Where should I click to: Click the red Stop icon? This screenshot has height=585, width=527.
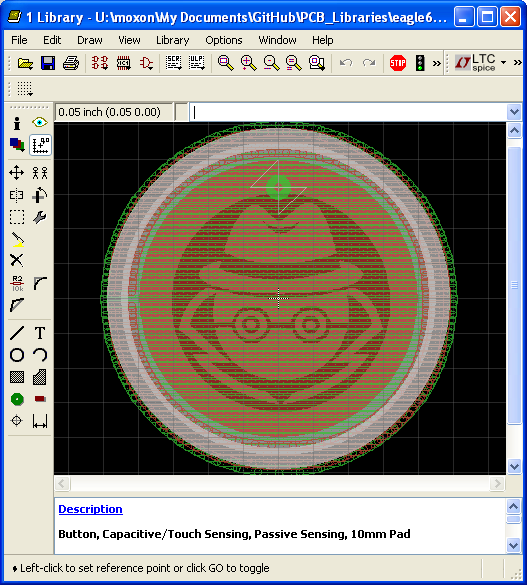(398, 63)
